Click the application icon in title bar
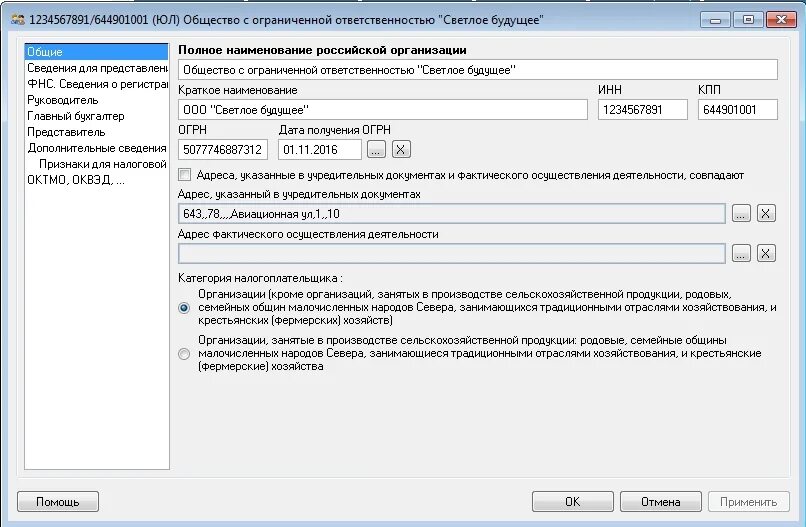This screenshot has height=527, width=806. pyautogui.click(x=17, y=18)
